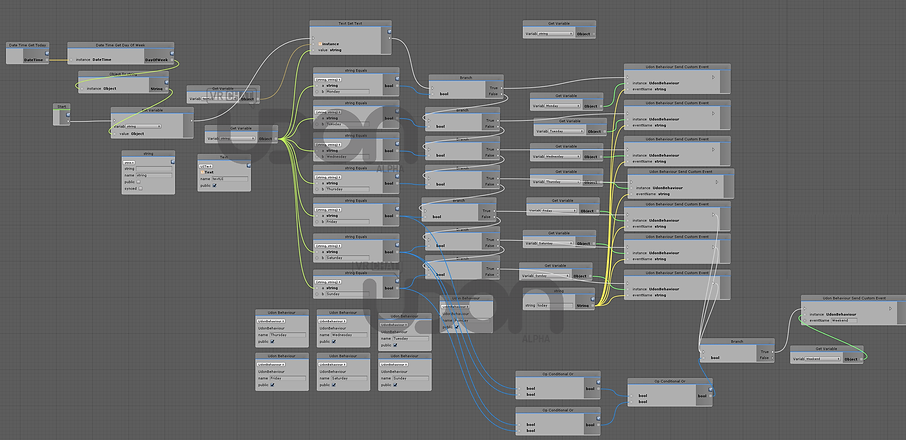Uncheck public on the Thursday Udon Behaviour node
Screen dimensions: 906x440
click(272, 341)
